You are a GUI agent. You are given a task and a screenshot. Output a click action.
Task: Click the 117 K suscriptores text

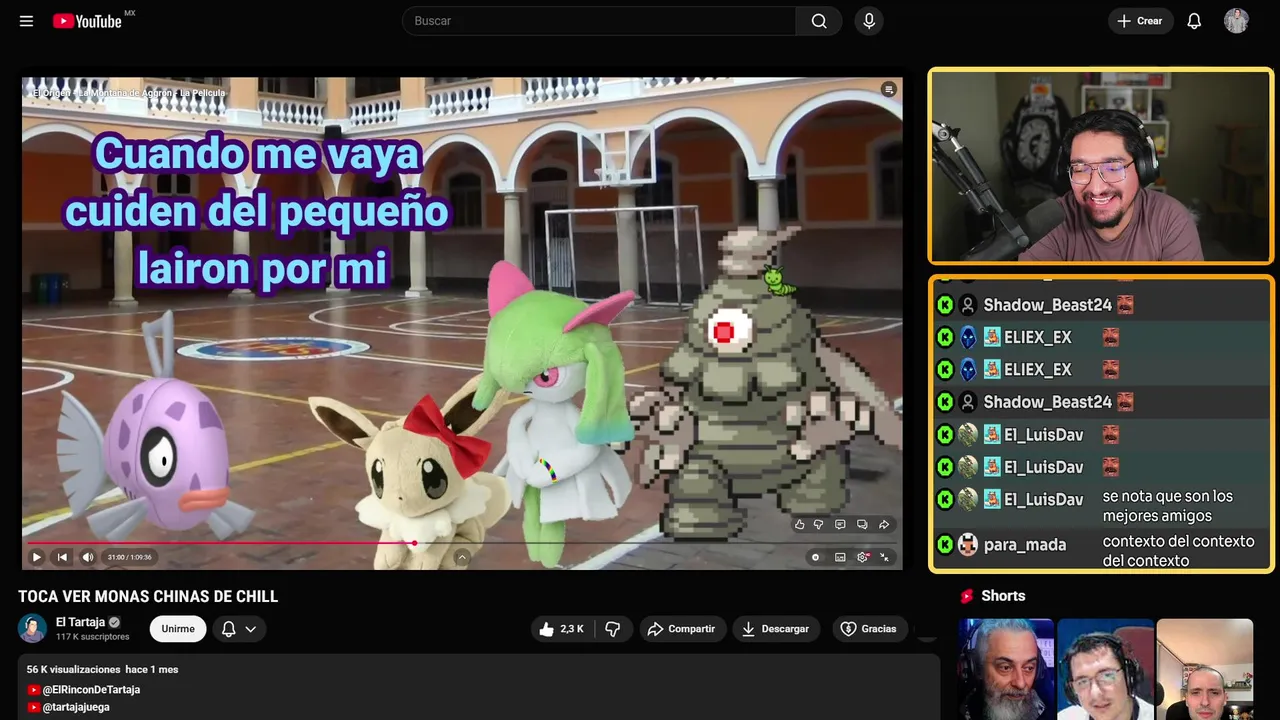[x=93, y=637]
